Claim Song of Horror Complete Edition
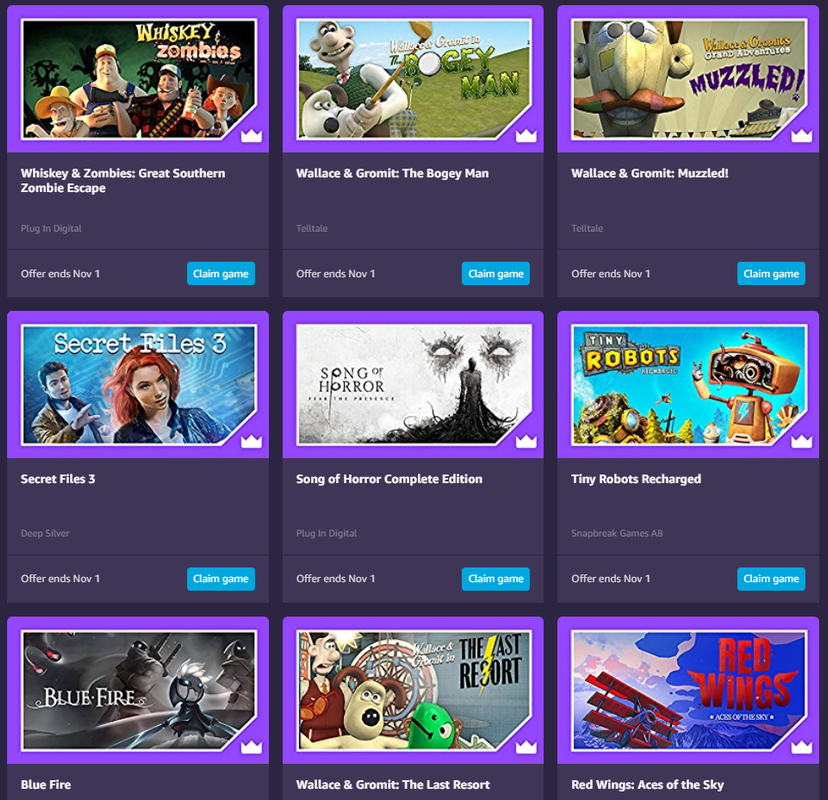The image size is (828, 800). coord(496,579)
